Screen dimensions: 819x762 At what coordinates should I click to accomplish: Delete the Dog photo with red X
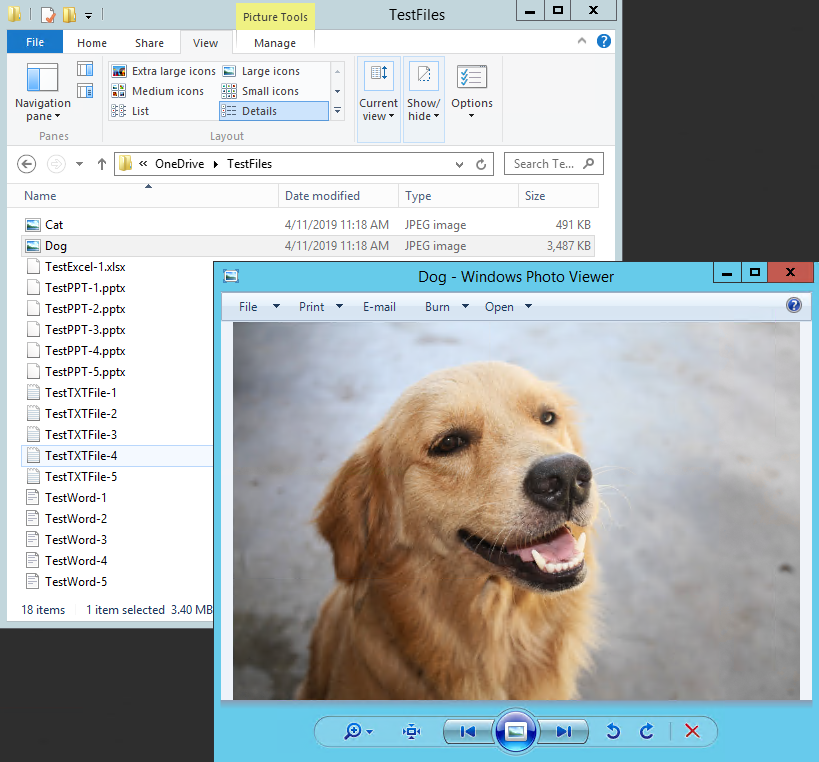click(x=692, y=732)
